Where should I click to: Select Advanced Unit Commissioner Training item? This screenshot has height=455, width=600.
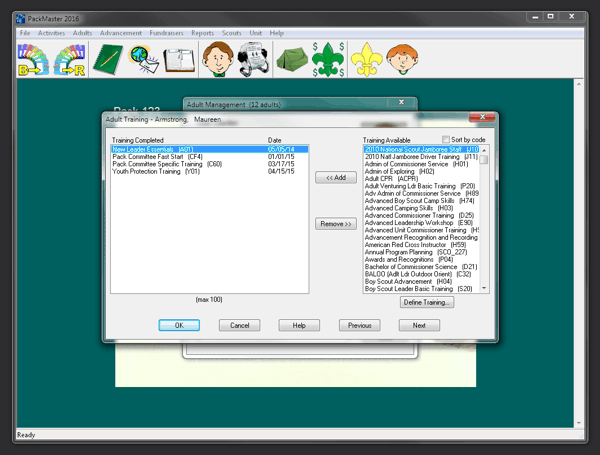tap(421, 230)
